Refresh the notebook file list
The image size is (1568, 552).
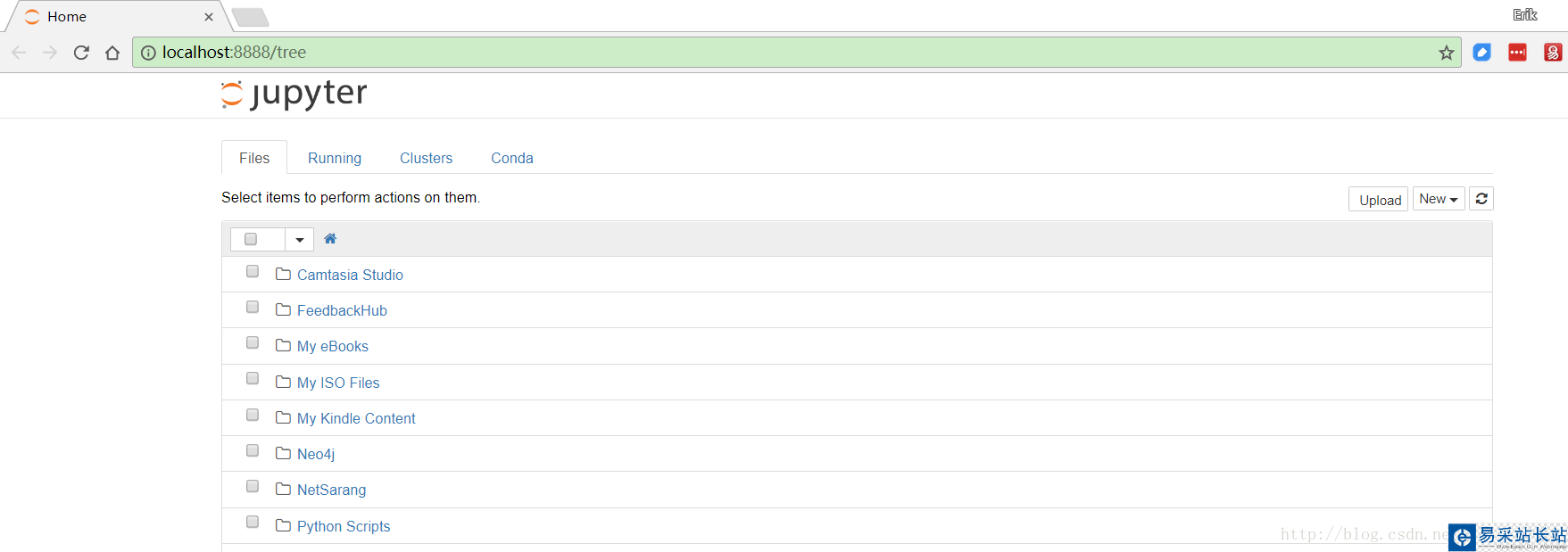(x=1481, y=199)
